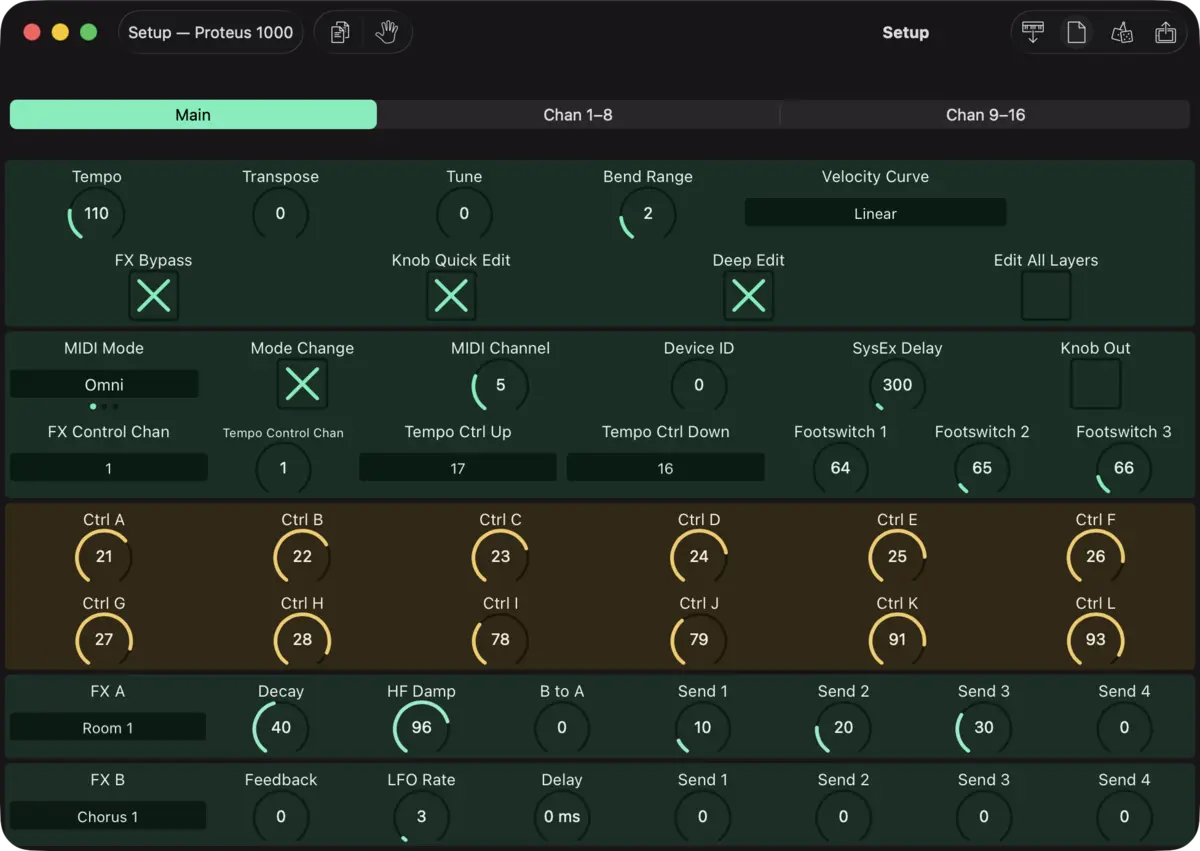1200x851 pixels.
Task: Click the B to A knob
Action: coord(562,727)
